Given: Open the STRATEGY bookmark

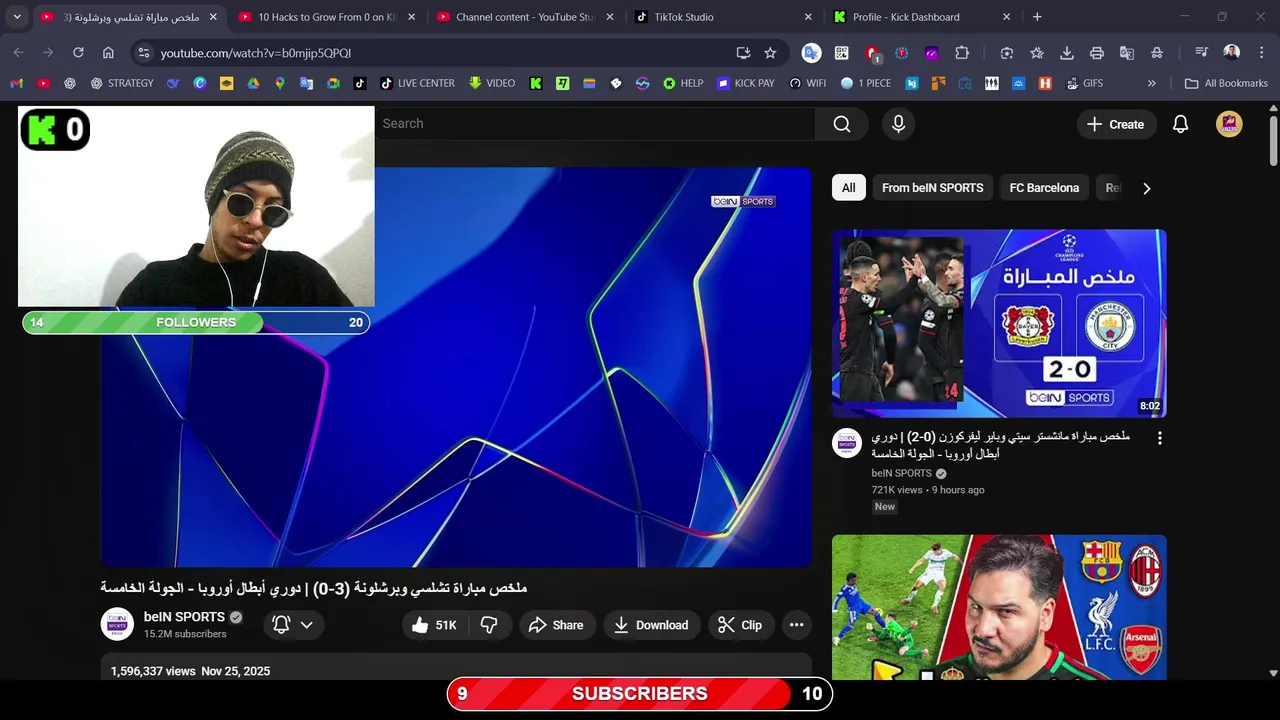Looking at the screenshot, I should click(x=122, y=83).
